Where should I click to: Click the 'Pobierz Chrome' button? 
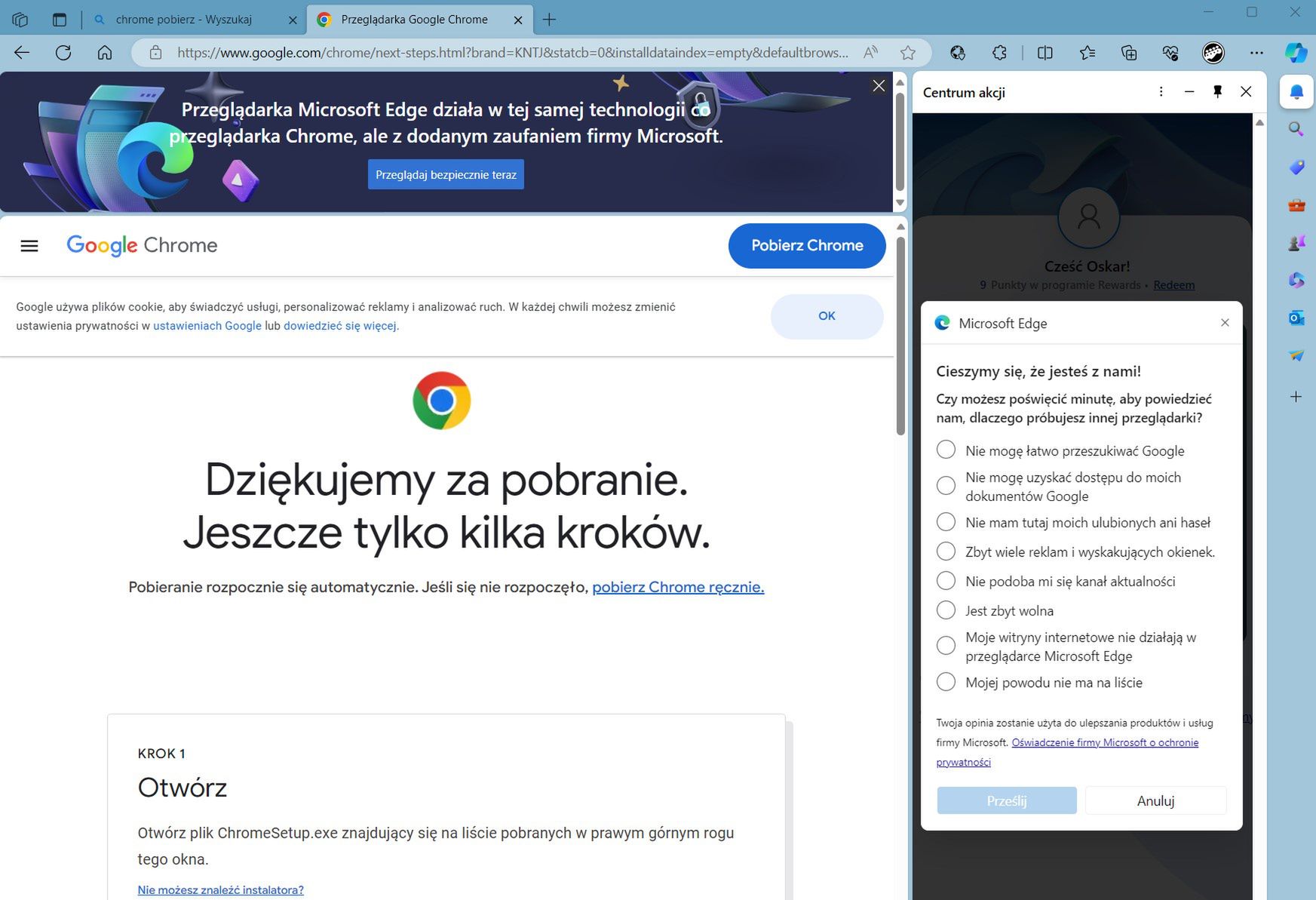(x=807, y=245)
